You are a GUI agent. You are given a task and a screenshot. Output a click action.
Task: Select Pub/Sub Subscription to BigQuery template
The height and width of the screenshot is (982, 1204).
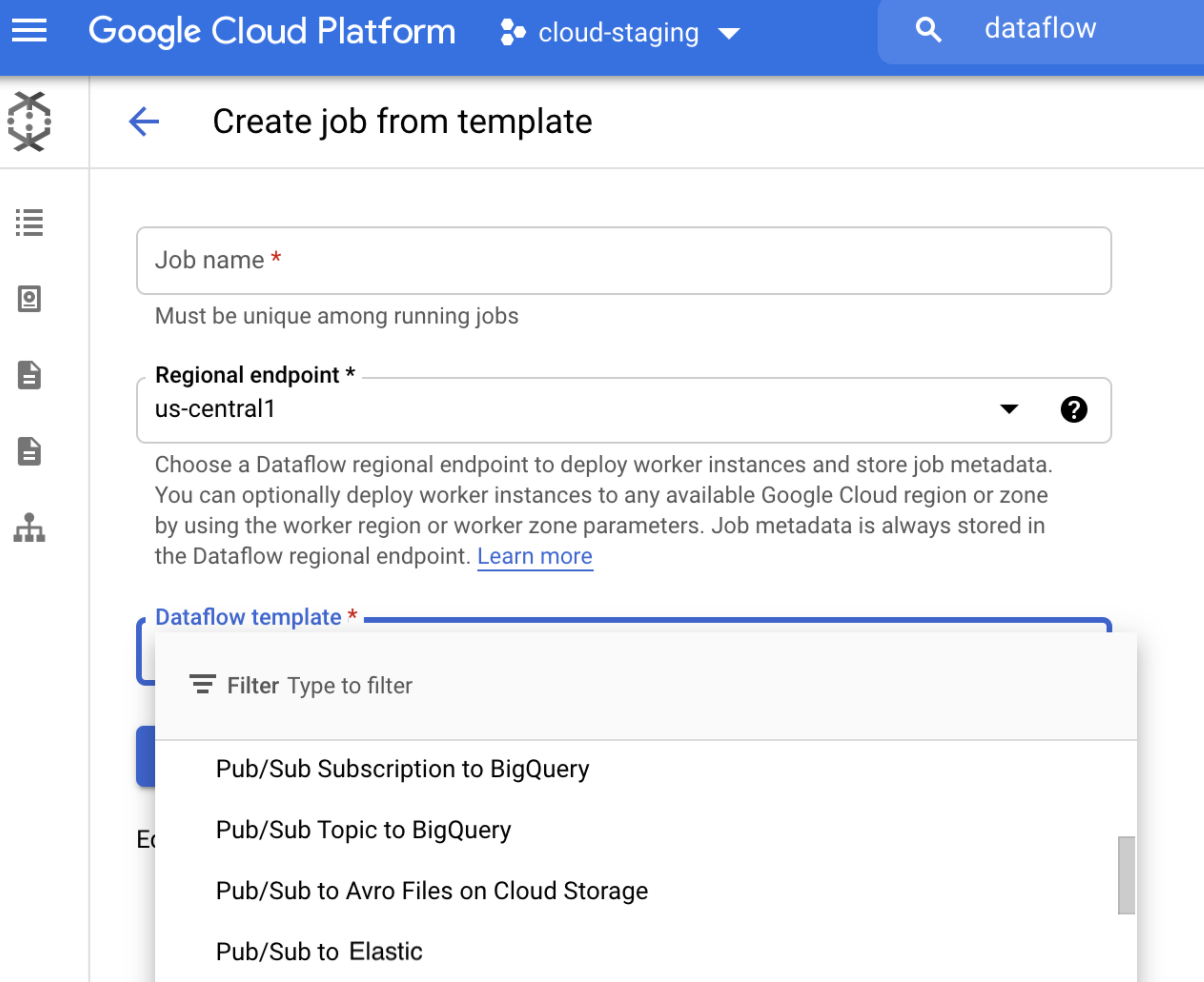(x=403, y=769)
